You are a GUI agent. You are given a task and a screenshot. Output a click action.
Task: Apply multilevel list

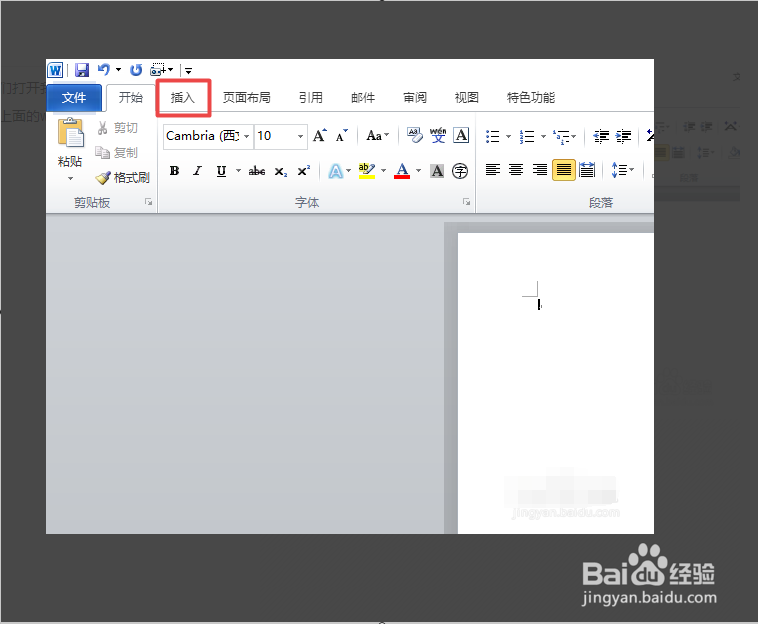click(561, 136)
